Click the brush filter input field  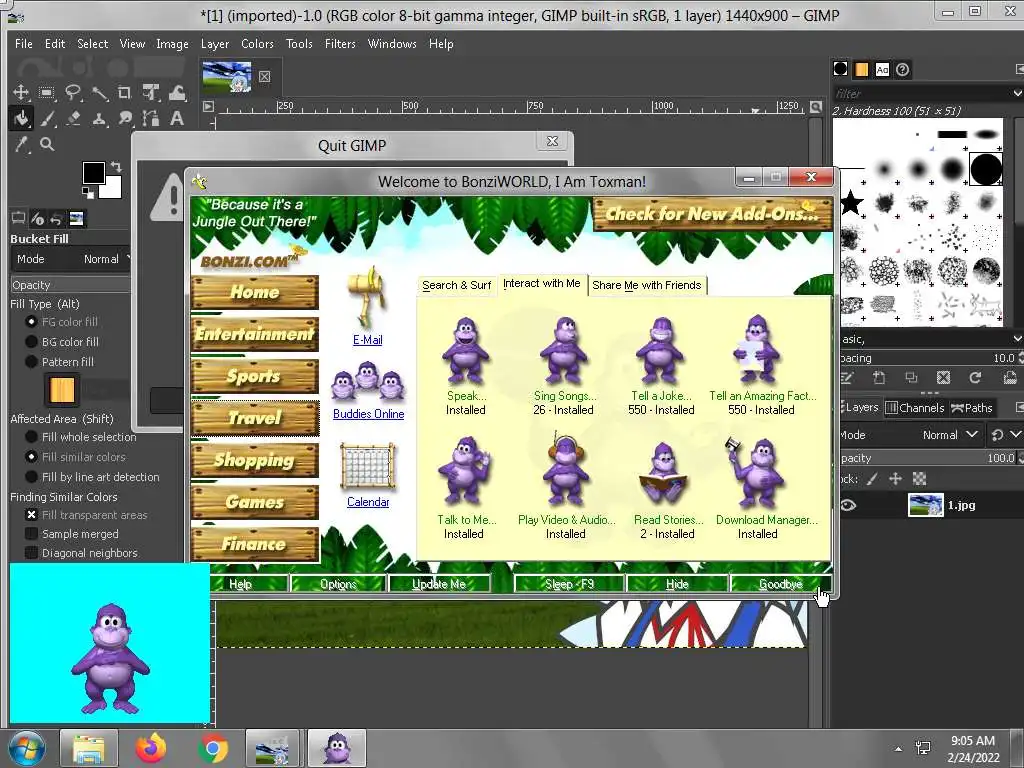click(x=921, y=93)
